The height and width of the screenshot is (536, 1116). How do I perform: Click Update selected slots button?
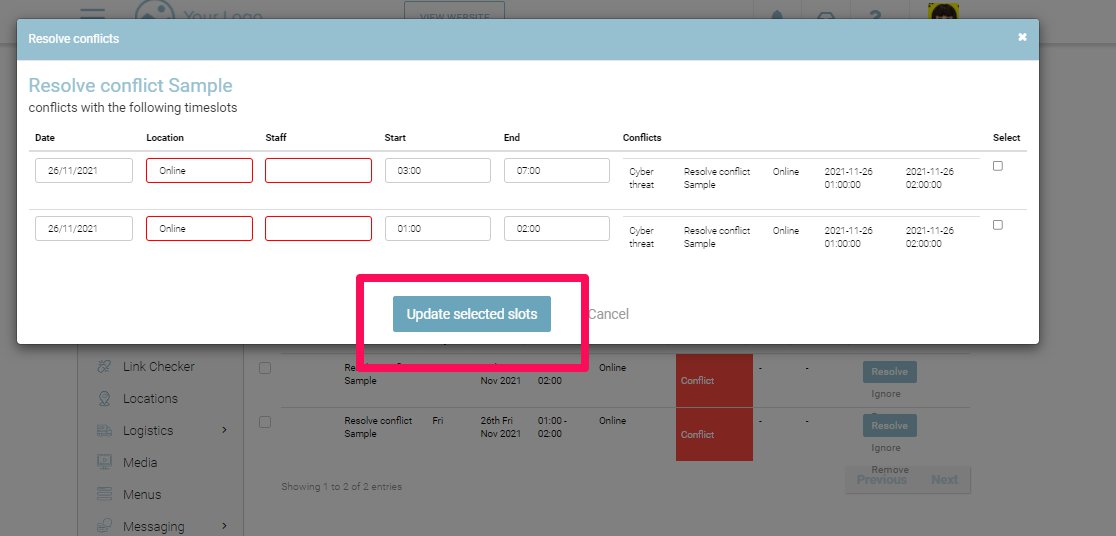click(471, 314)
